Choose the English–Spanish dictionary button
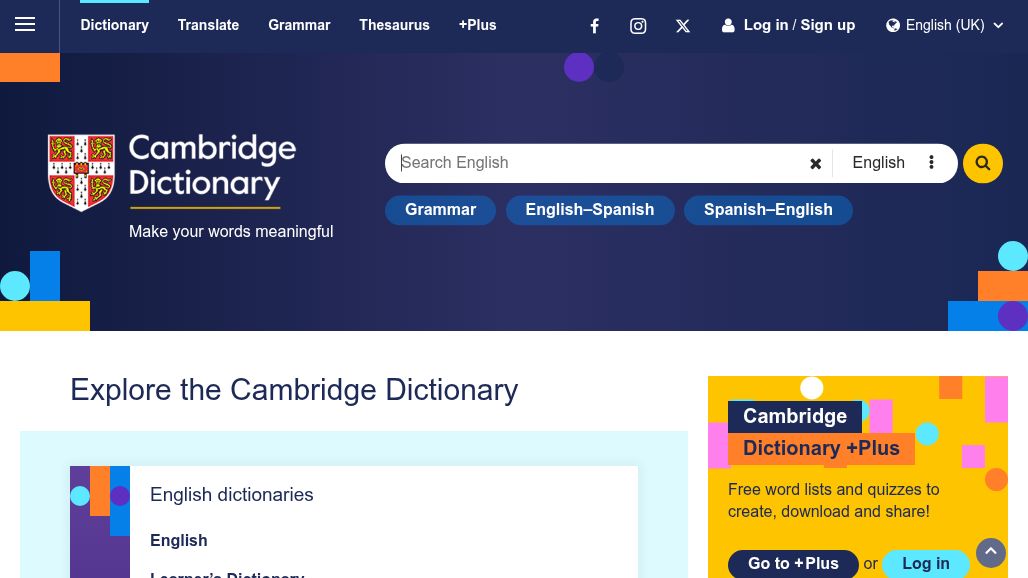This screenshot has width=1028, height=578. pyautogui.click(x=589, y=210)
